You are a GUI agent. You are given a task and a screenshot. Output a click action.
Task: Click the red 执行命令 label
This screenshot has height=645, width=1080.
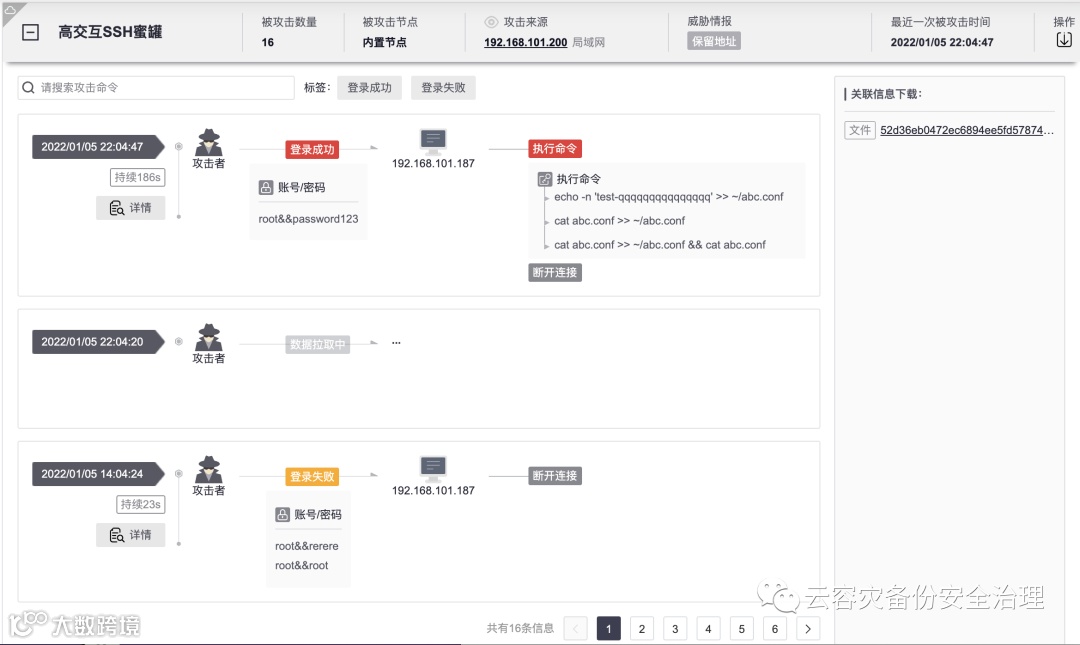point(554,148)
